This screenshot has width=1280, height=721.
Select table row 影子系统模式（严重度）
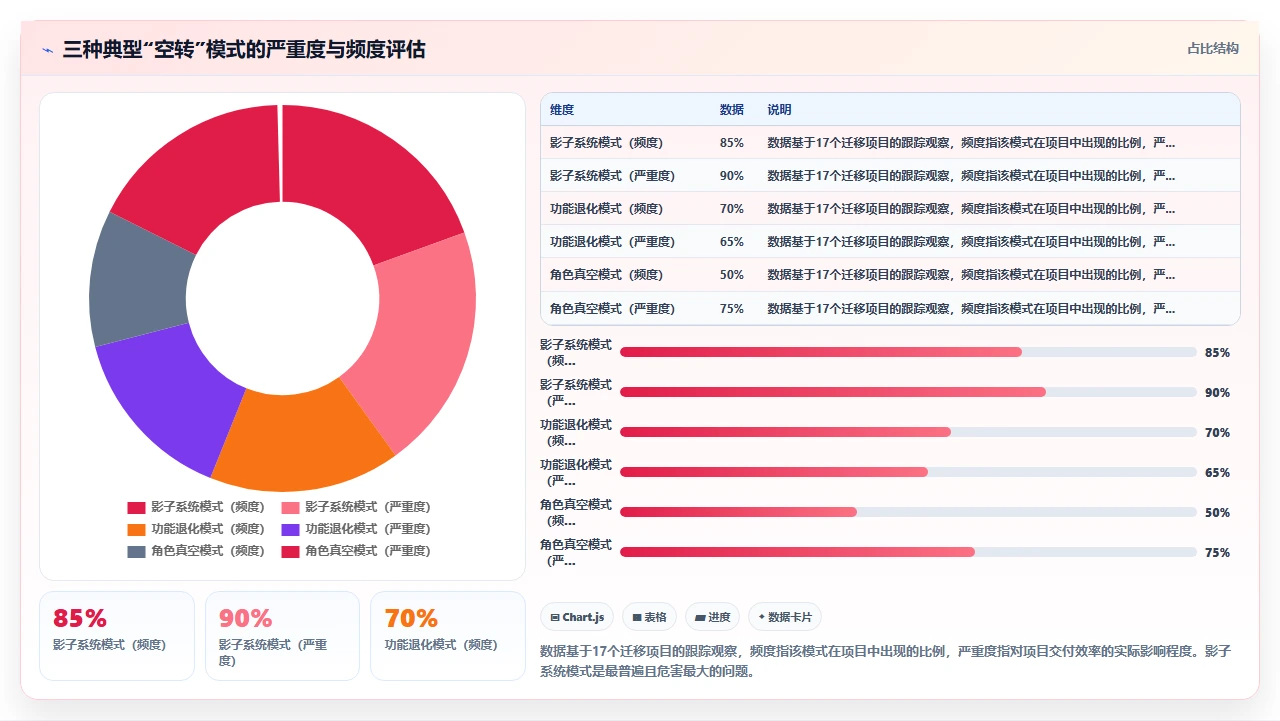coord(890,176)
